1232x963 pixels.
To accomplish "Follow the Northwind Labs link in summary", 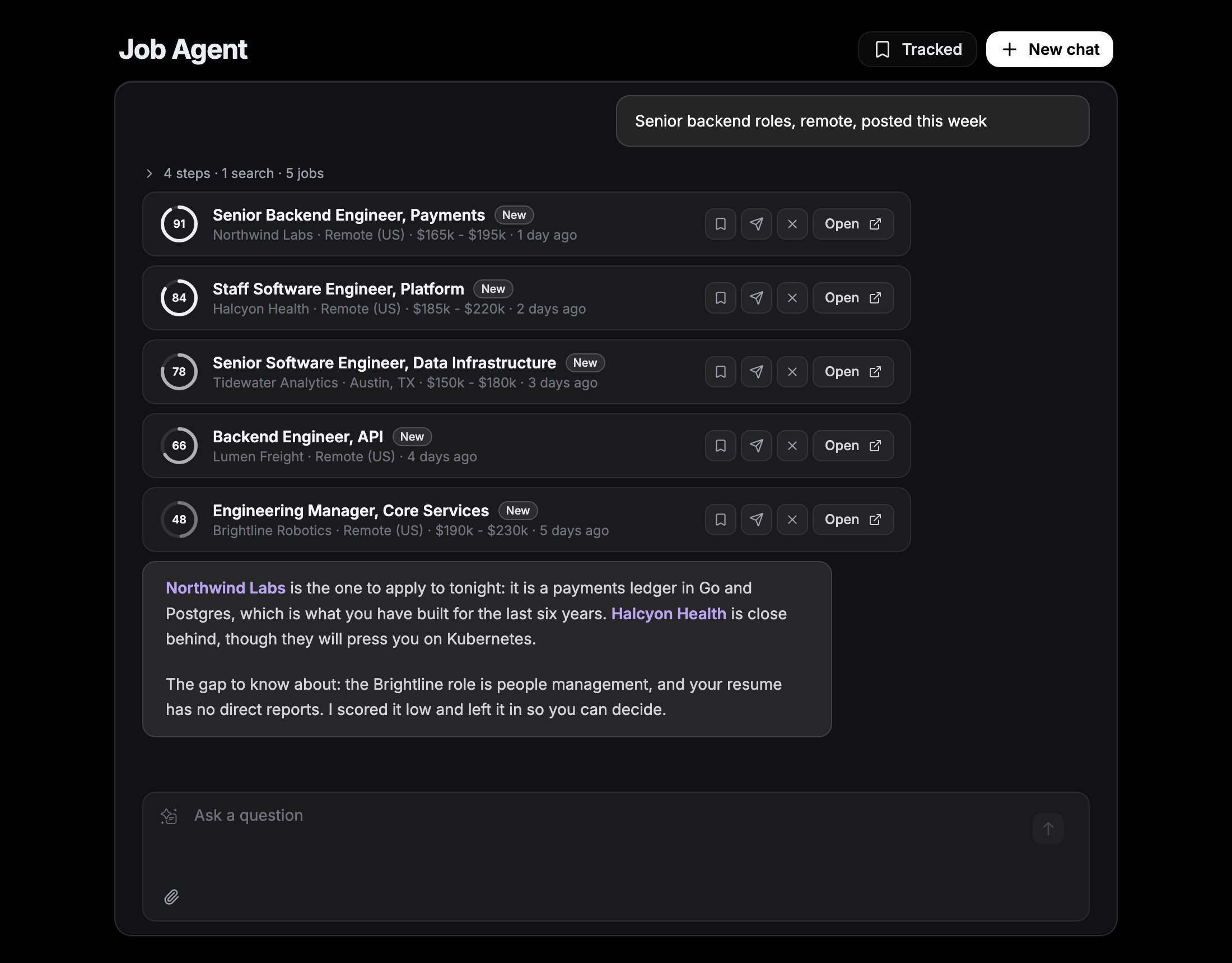I will click(x=226, y=588).
